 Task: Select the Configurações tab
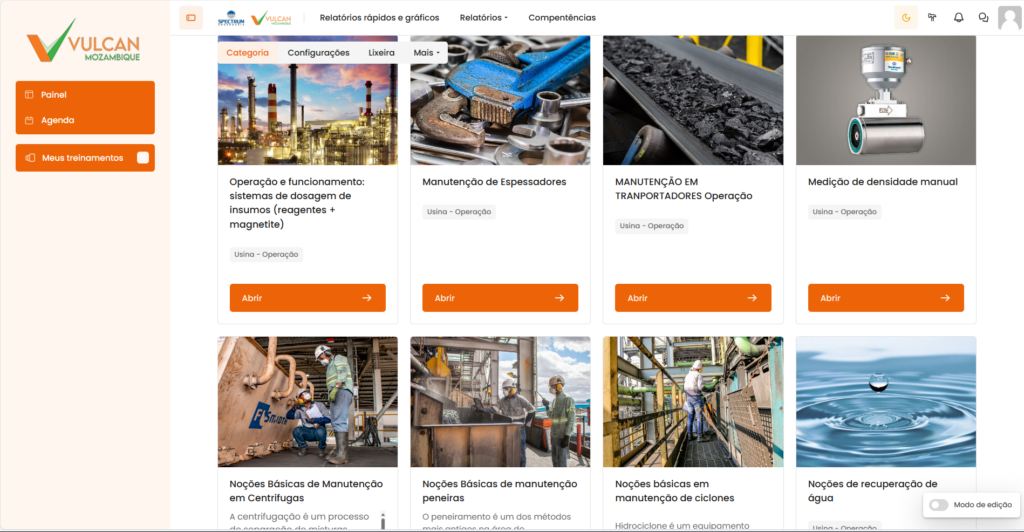(x=318, y=52)
